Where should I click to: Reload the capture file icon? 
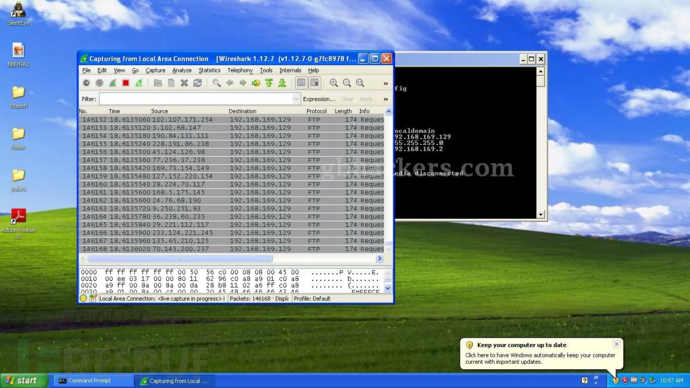pyautogui.click(x=198, y=83)
